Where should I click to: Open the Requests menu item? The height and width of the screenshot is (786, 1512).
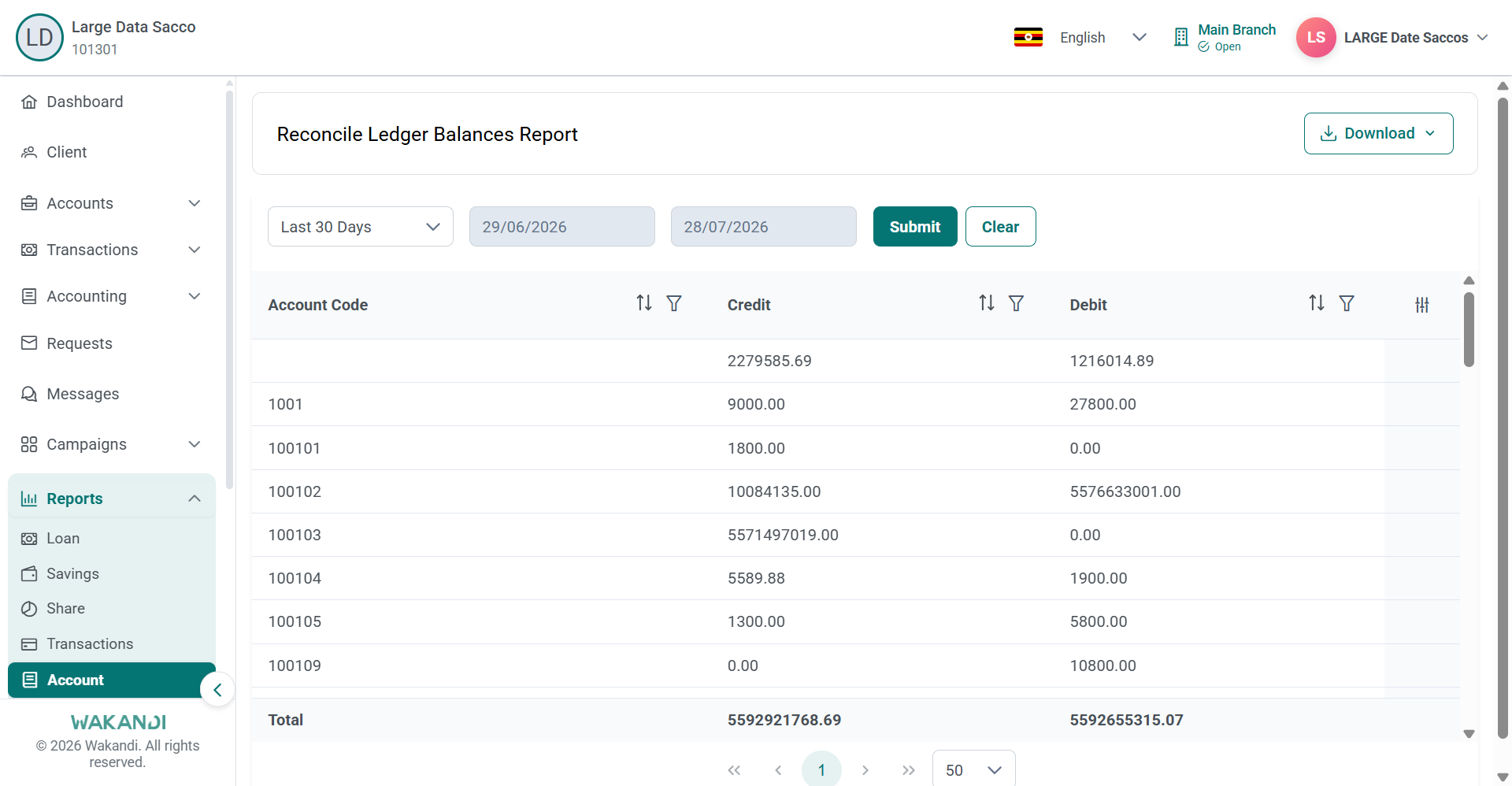point(112,343)
